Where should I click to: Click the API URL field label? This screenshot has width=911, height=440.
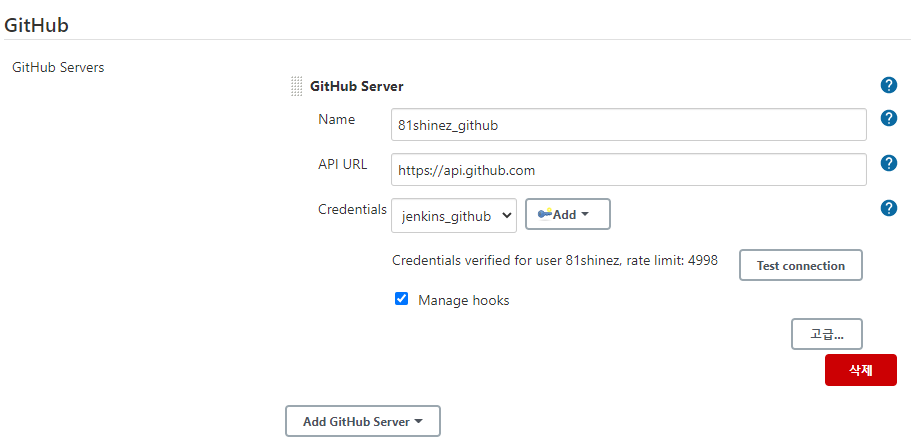(x=343, y=164)
